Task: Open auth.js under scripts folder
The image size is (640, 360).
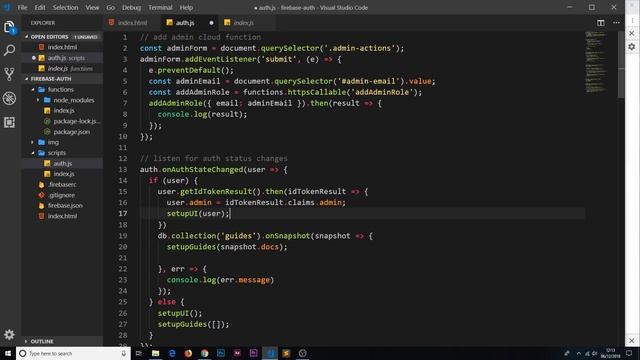Action: pos(62,163)
